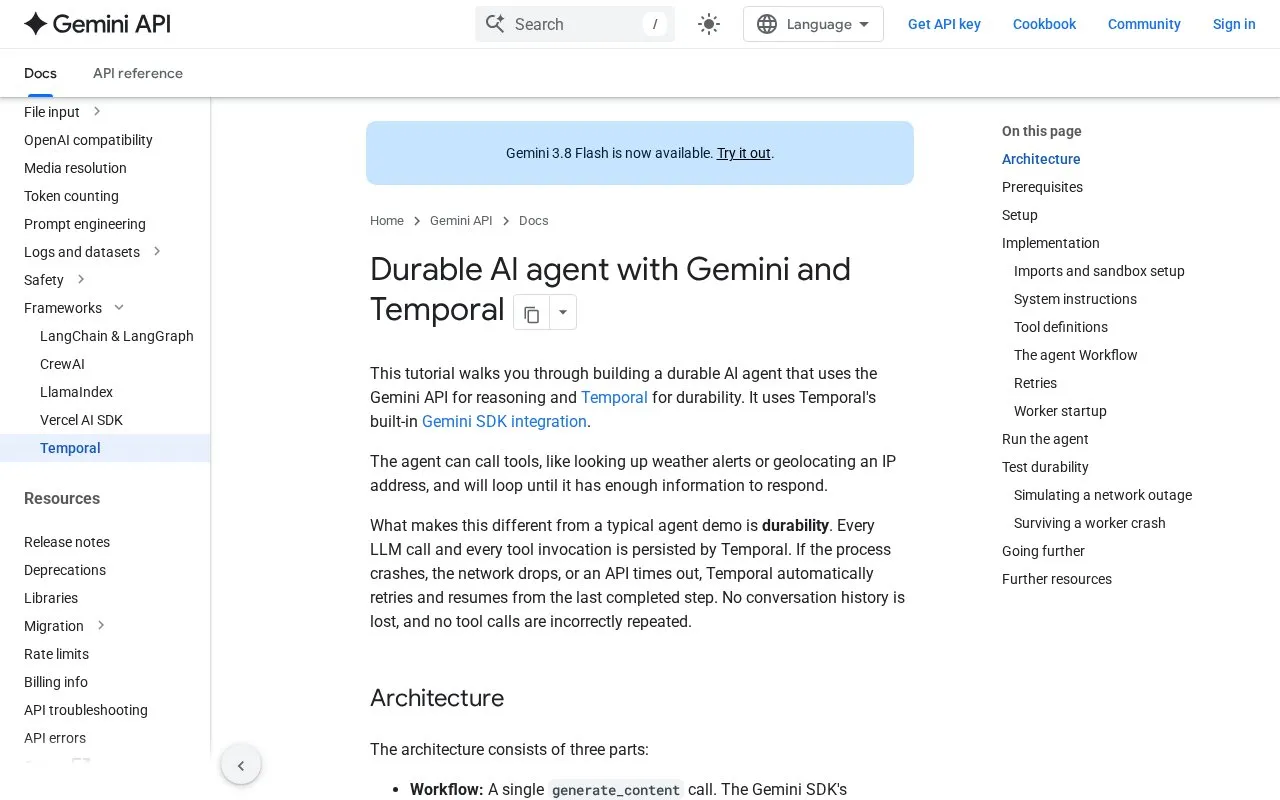
Task: Collapse the Frameworks section
Action: (x=119, y=308)
